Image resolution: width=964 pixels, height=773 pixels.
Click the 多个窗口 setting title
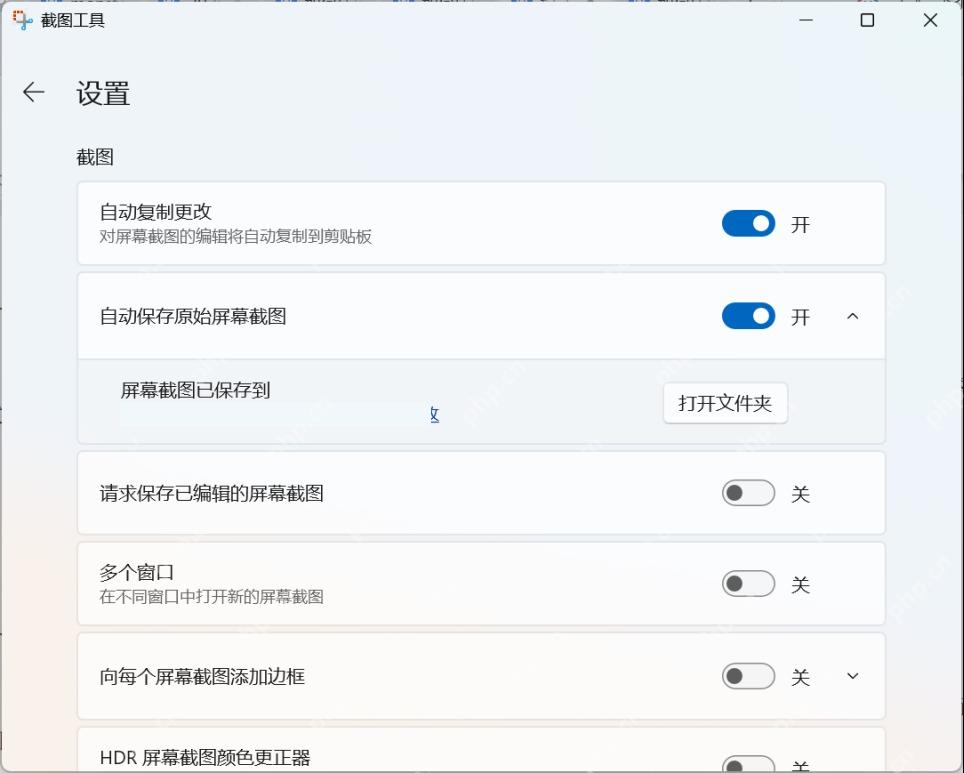tap(136, 573)
